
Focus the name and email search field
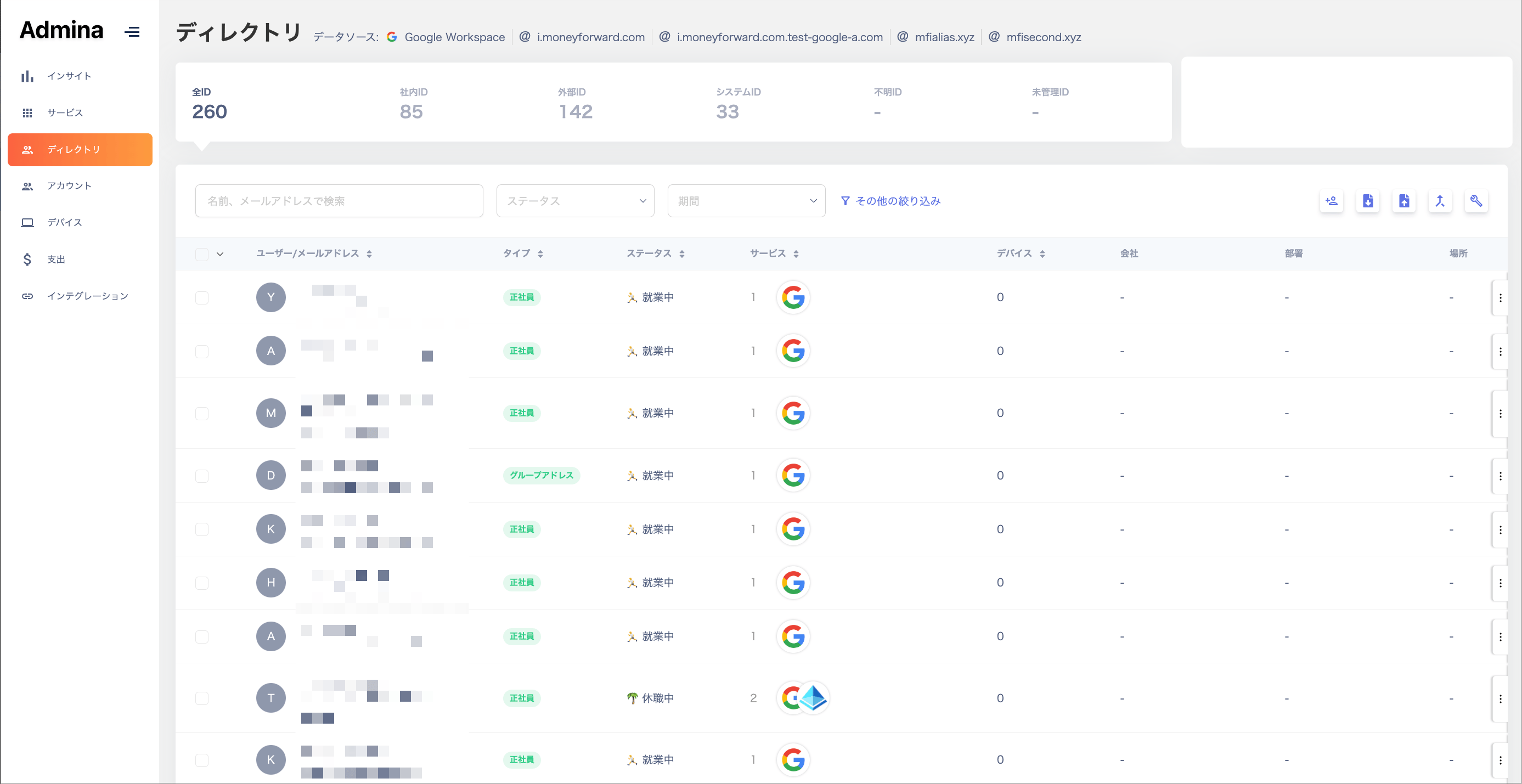[x=339, y=201]
